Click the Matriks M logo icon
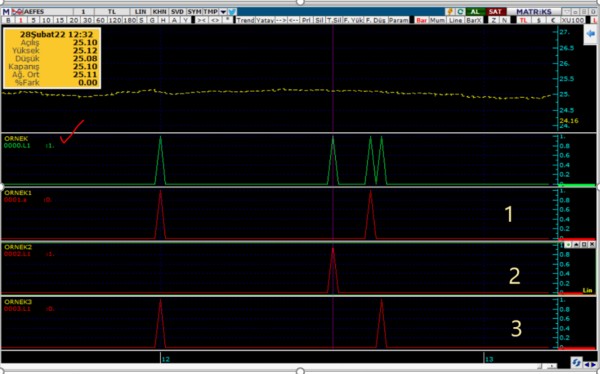This screenshot has width=600, height=374. pos(6,12)
